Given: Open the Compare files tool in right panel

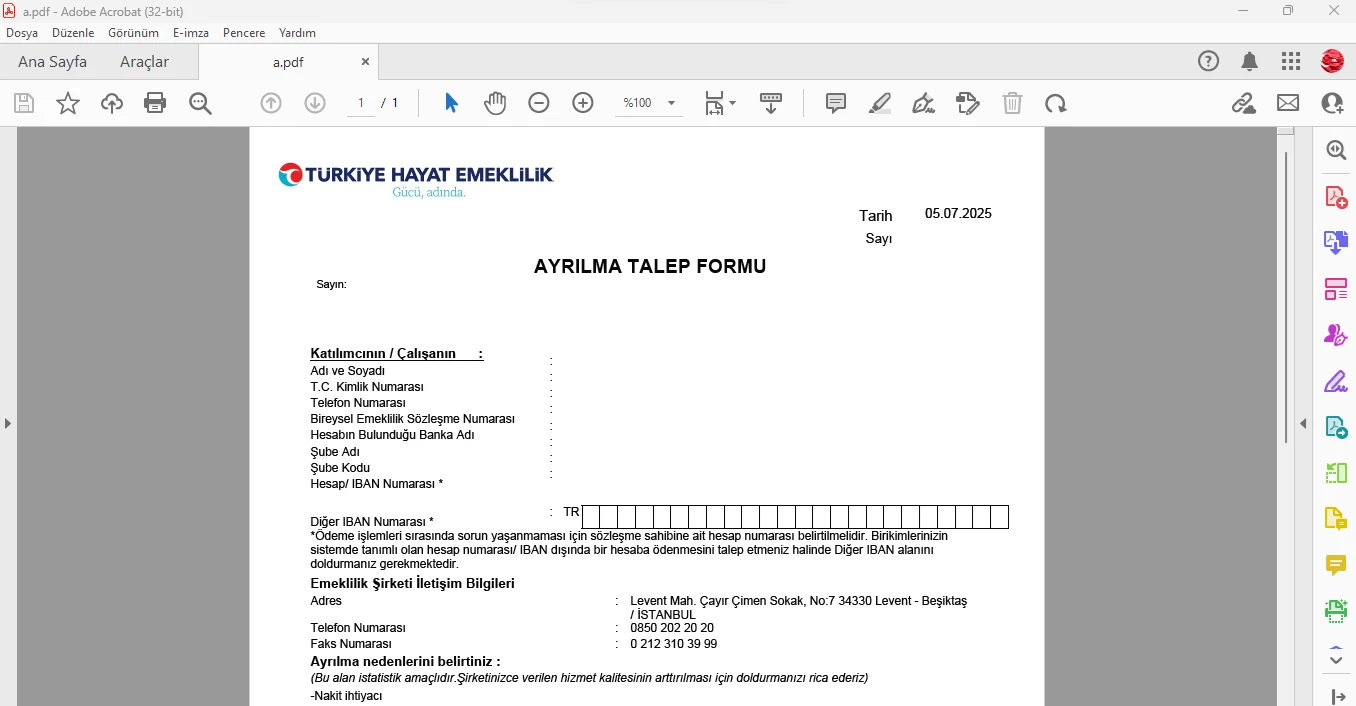Looking at the screenshot, I should point(1336,473).
